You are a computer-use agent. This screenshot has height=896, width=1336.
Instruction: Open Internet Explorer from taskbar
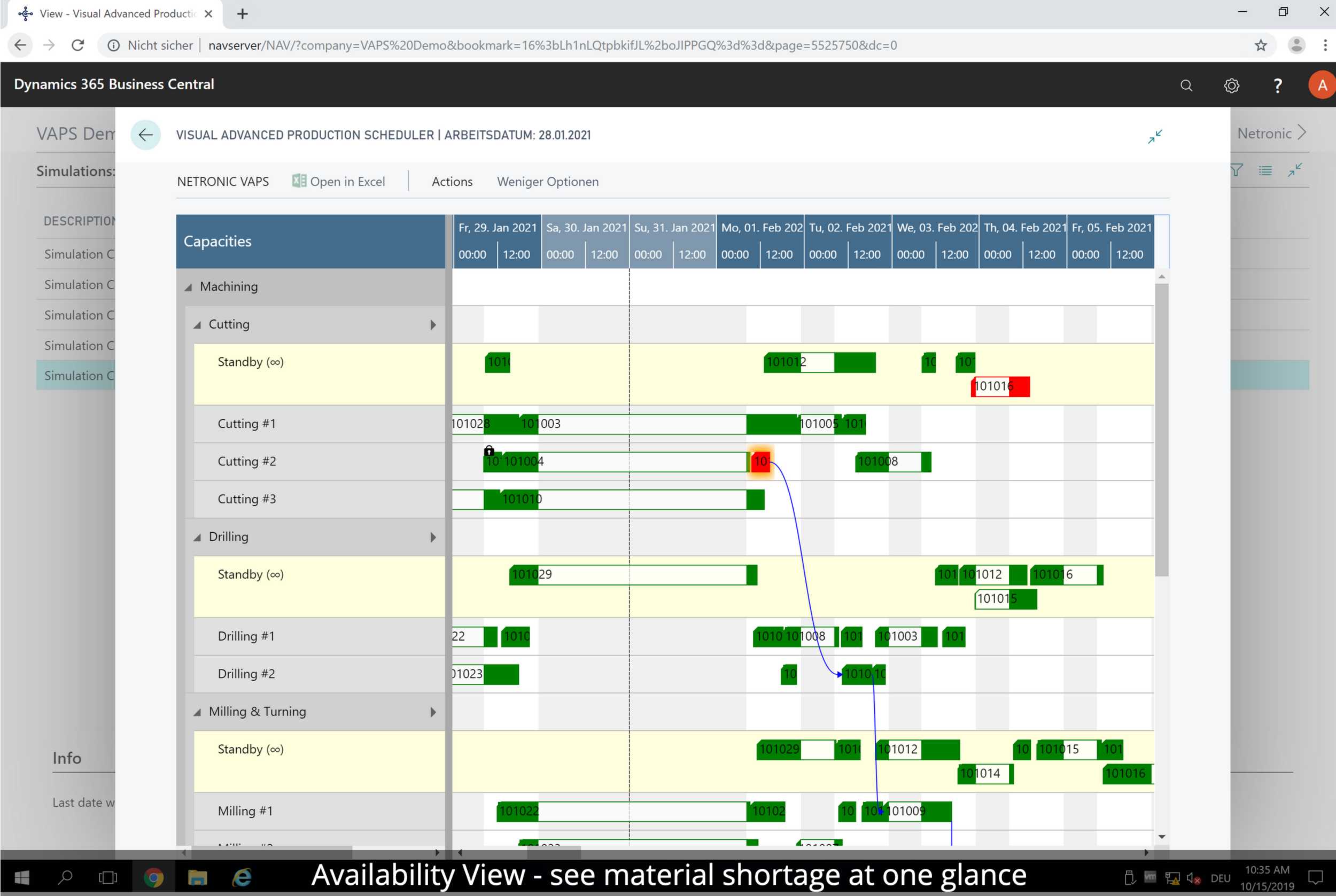(242, 877)
